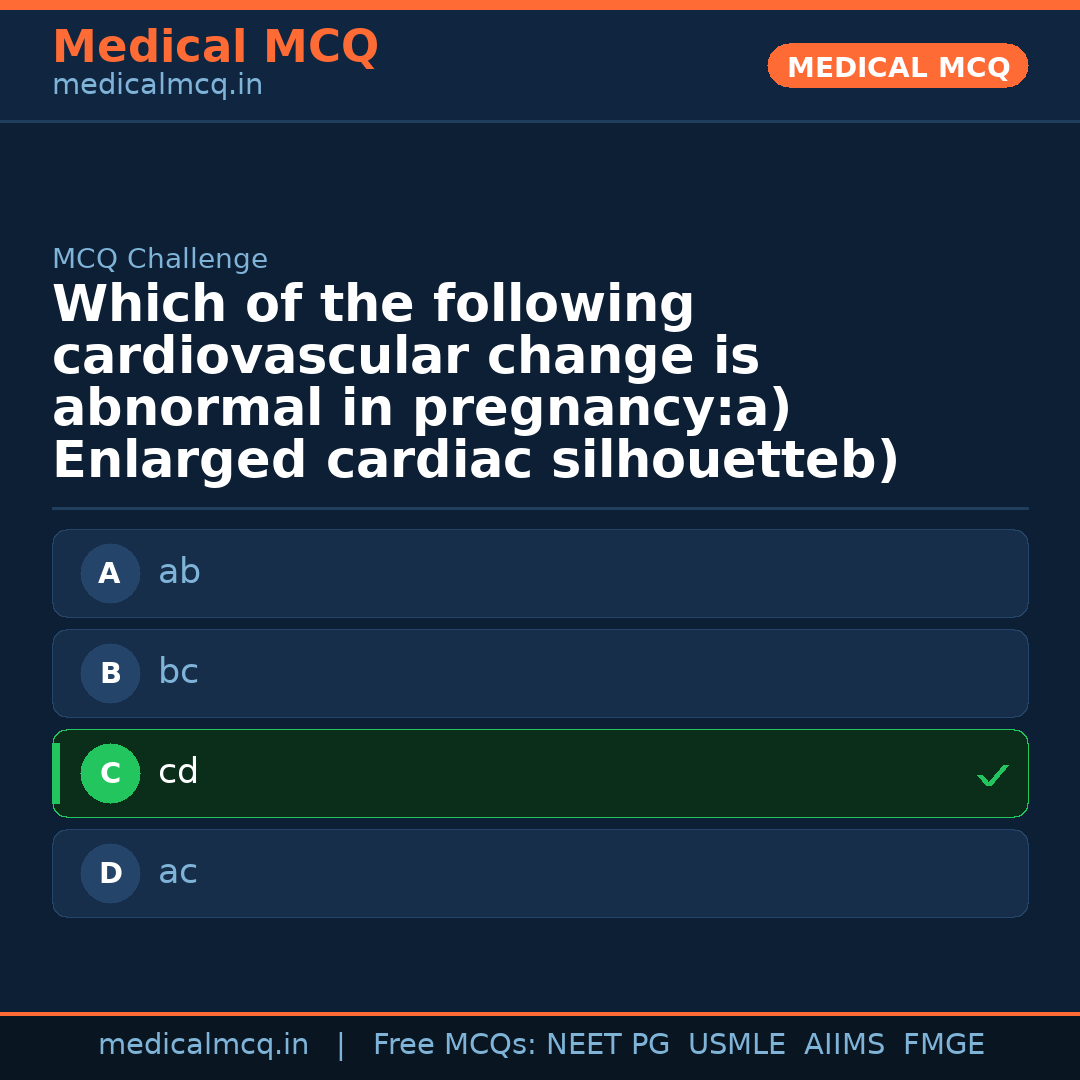The width and height of the screenshot is (1080, 1080).
Task: Select answer option A labeled ab
Action: click(540, 573)
